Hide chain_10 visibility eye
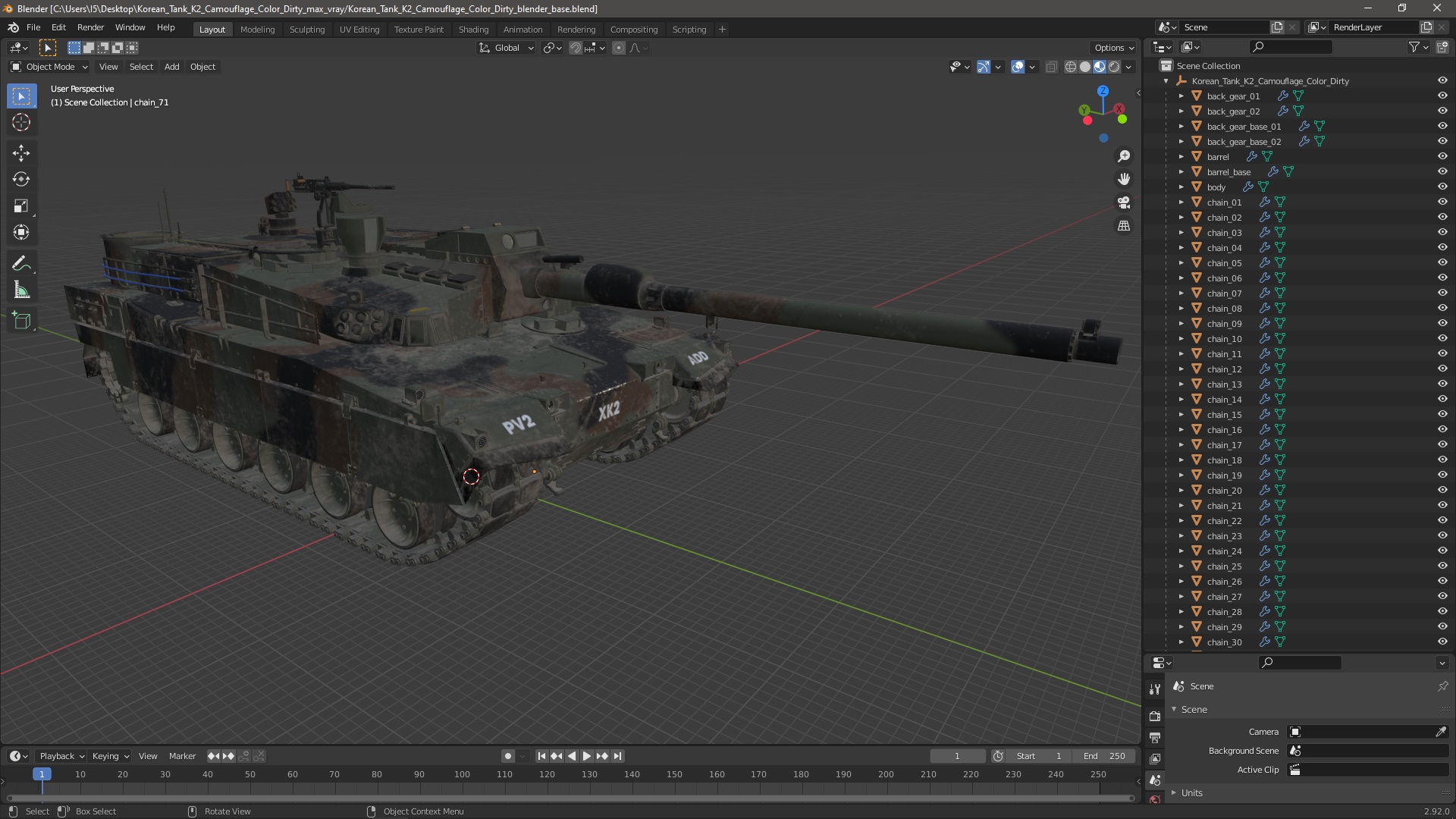Screen dimensions: 1456x819 click(1442, 338)
